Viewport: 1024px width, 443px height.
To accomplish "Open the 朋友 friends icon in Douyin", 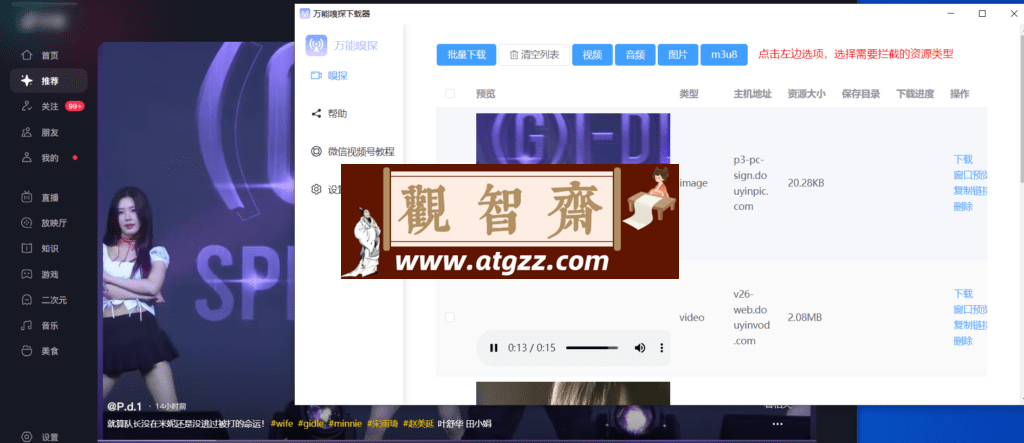I will [x=27, y=133].
